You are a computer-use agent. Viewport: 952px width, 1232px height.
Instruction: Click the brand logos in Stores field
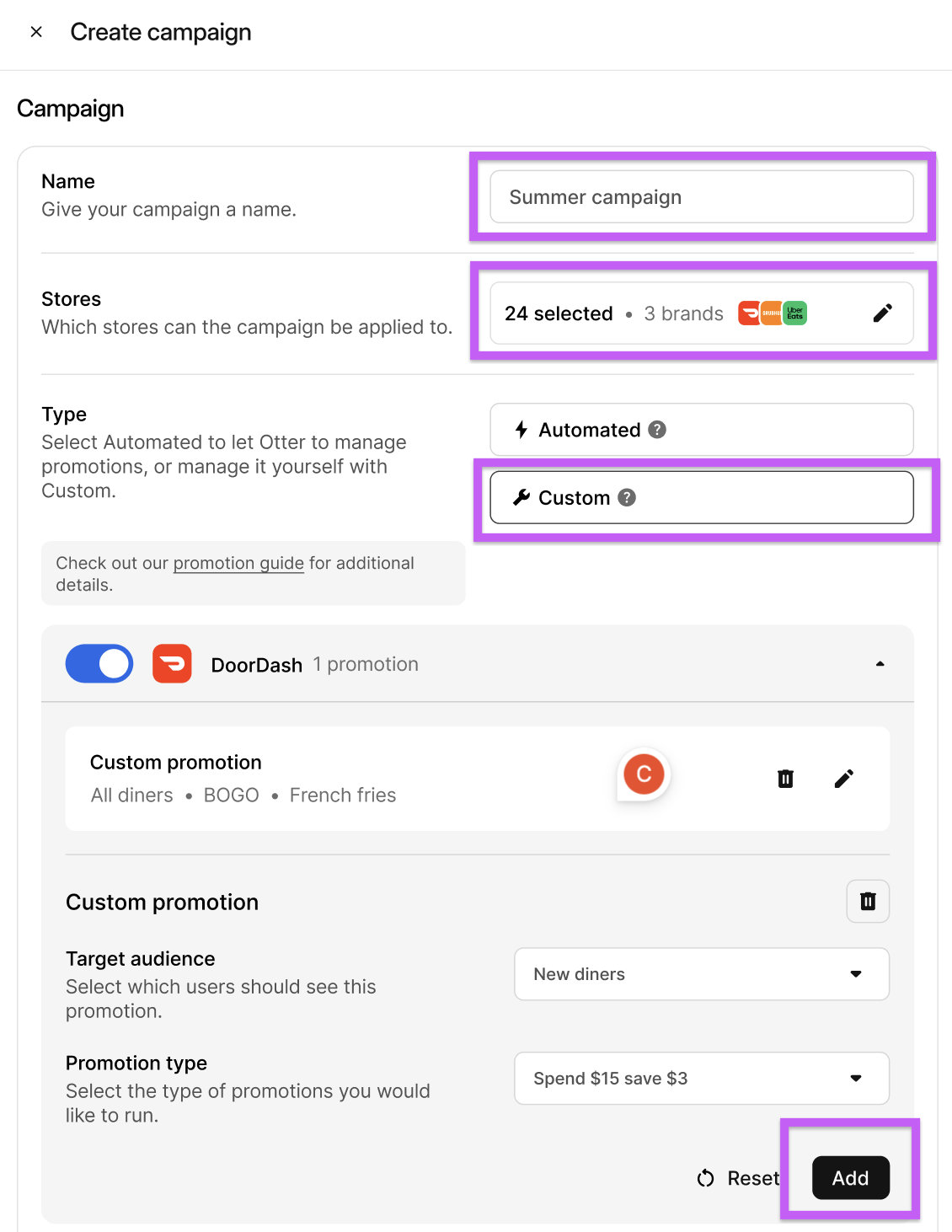(x=773, y=313)
